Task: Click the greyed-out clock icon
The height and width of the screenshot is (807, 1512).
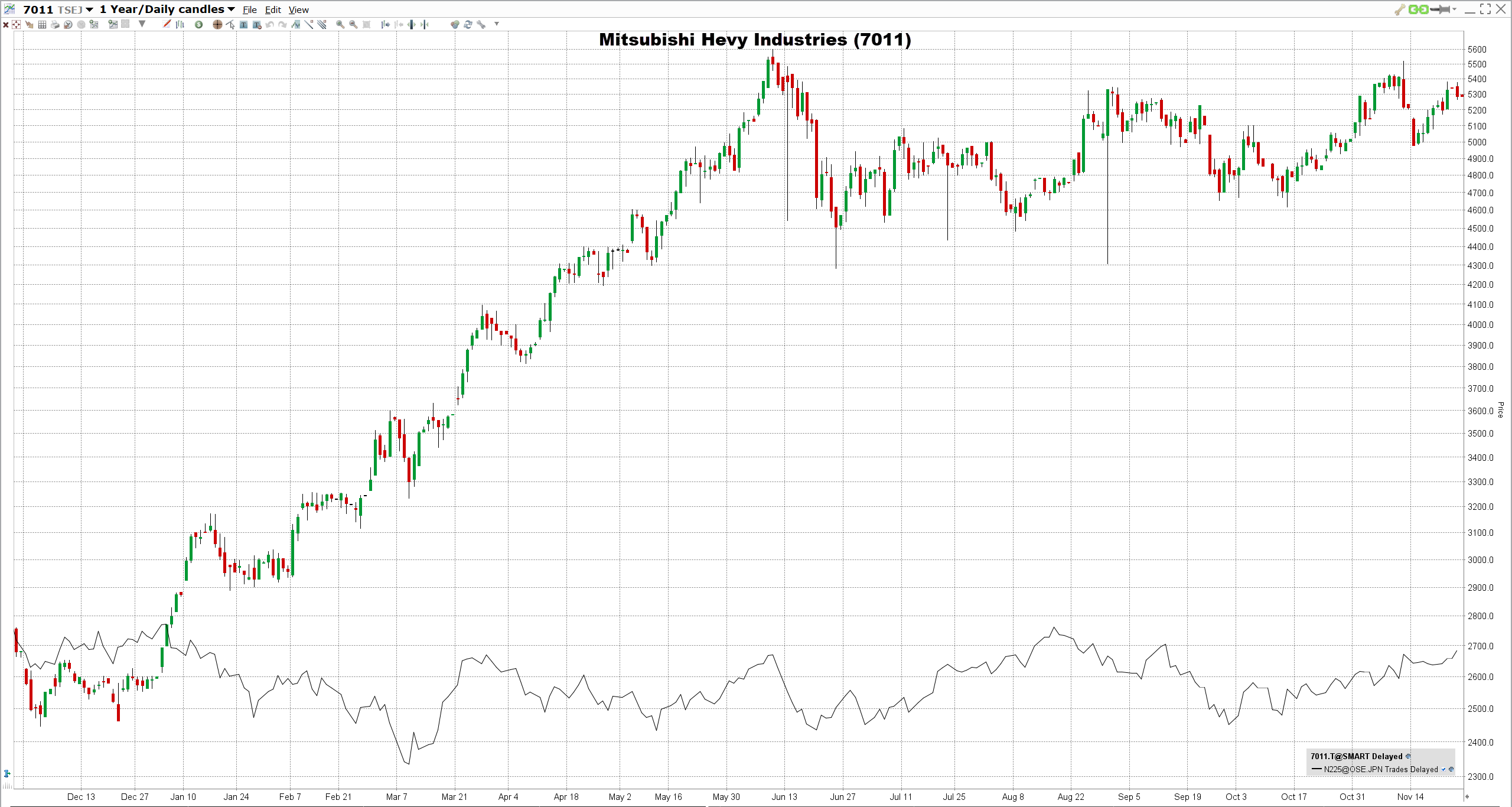Action: tap(81, 24)
